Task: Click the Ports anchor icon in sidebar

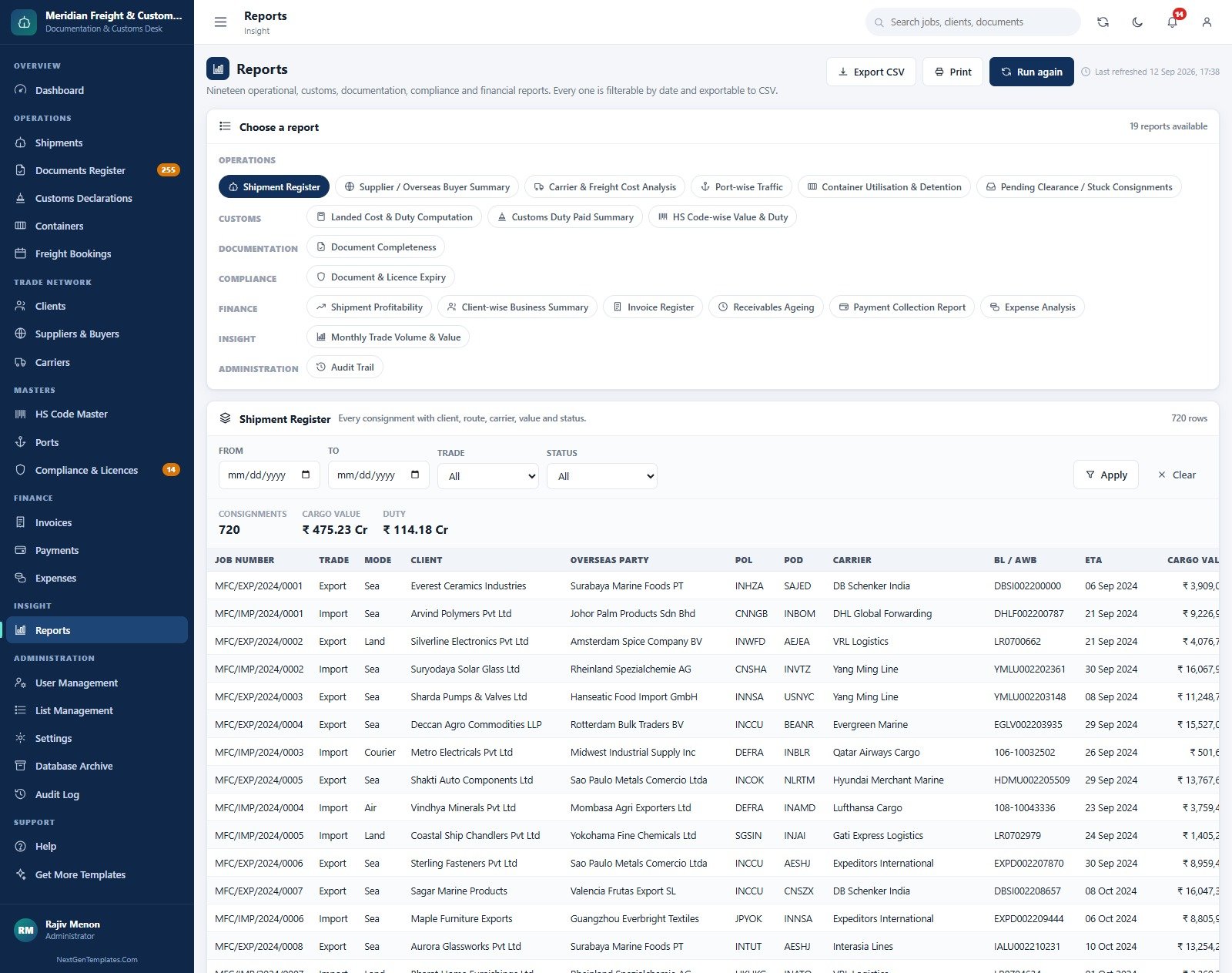Action: [21, 442]
